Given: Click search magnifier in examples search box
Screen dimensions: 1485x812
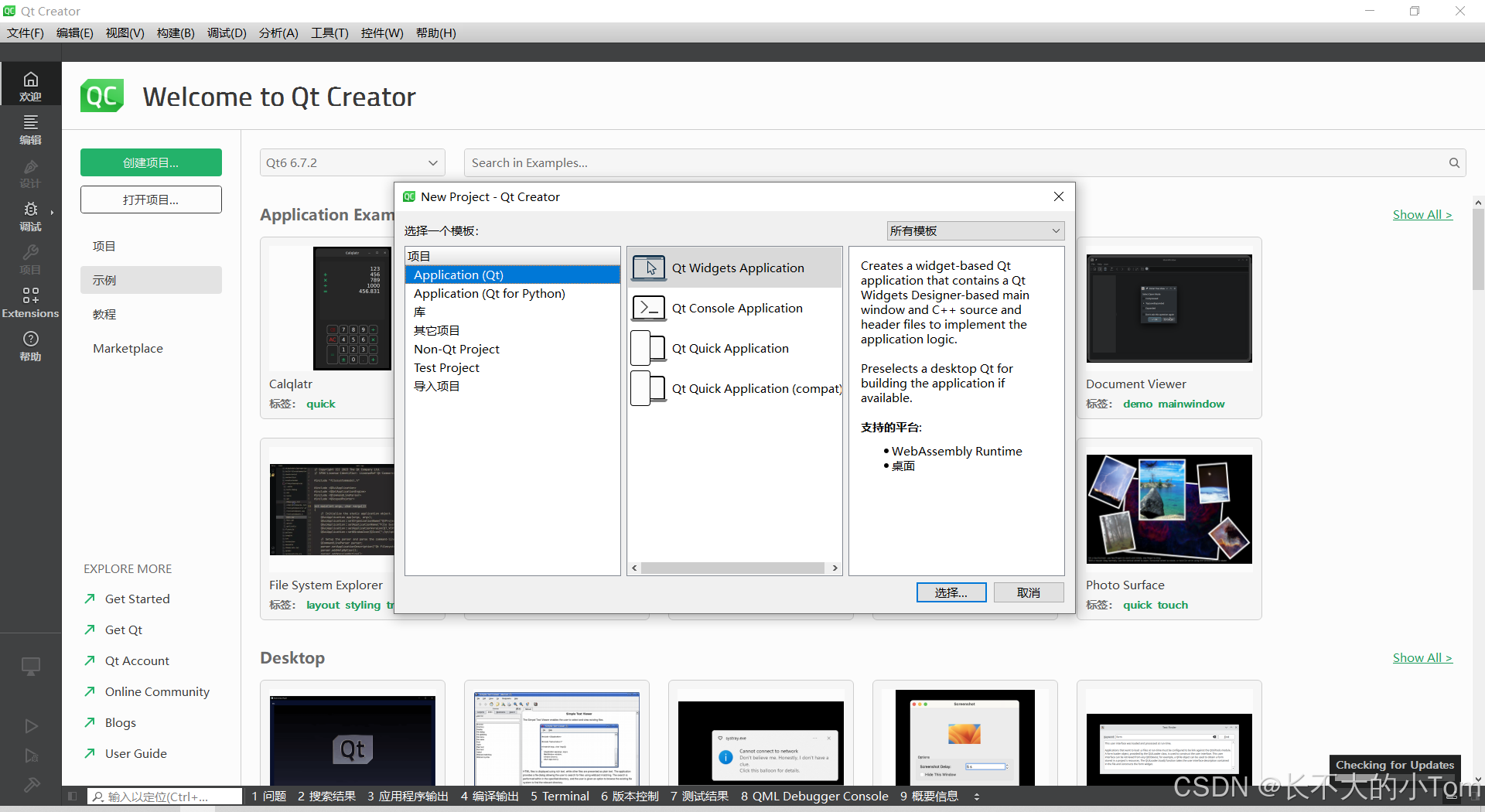Looking at the screenshot, I should (1454, 162).
